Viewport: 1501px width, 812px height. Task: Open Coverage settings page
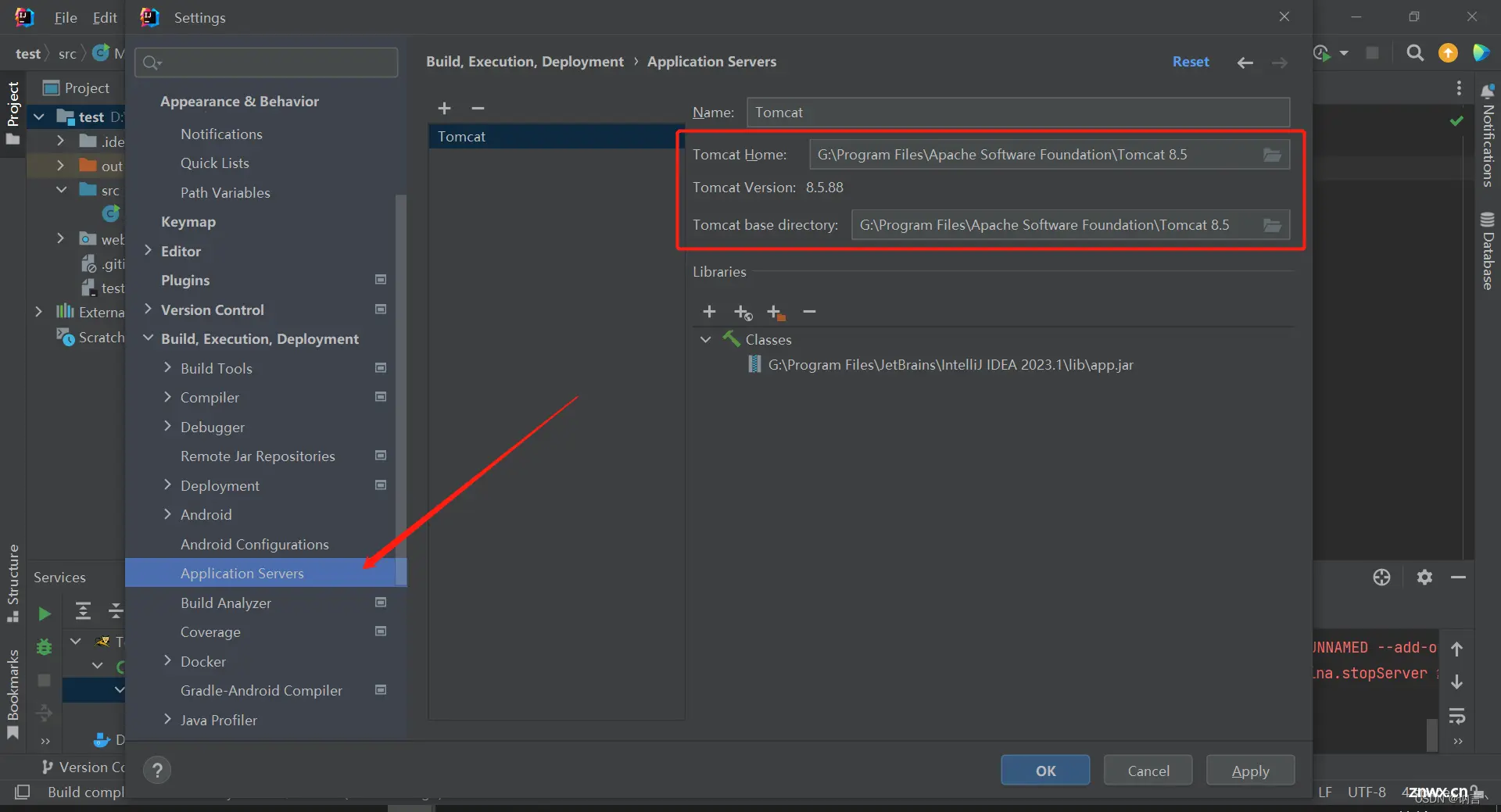[x=210, y=632]
